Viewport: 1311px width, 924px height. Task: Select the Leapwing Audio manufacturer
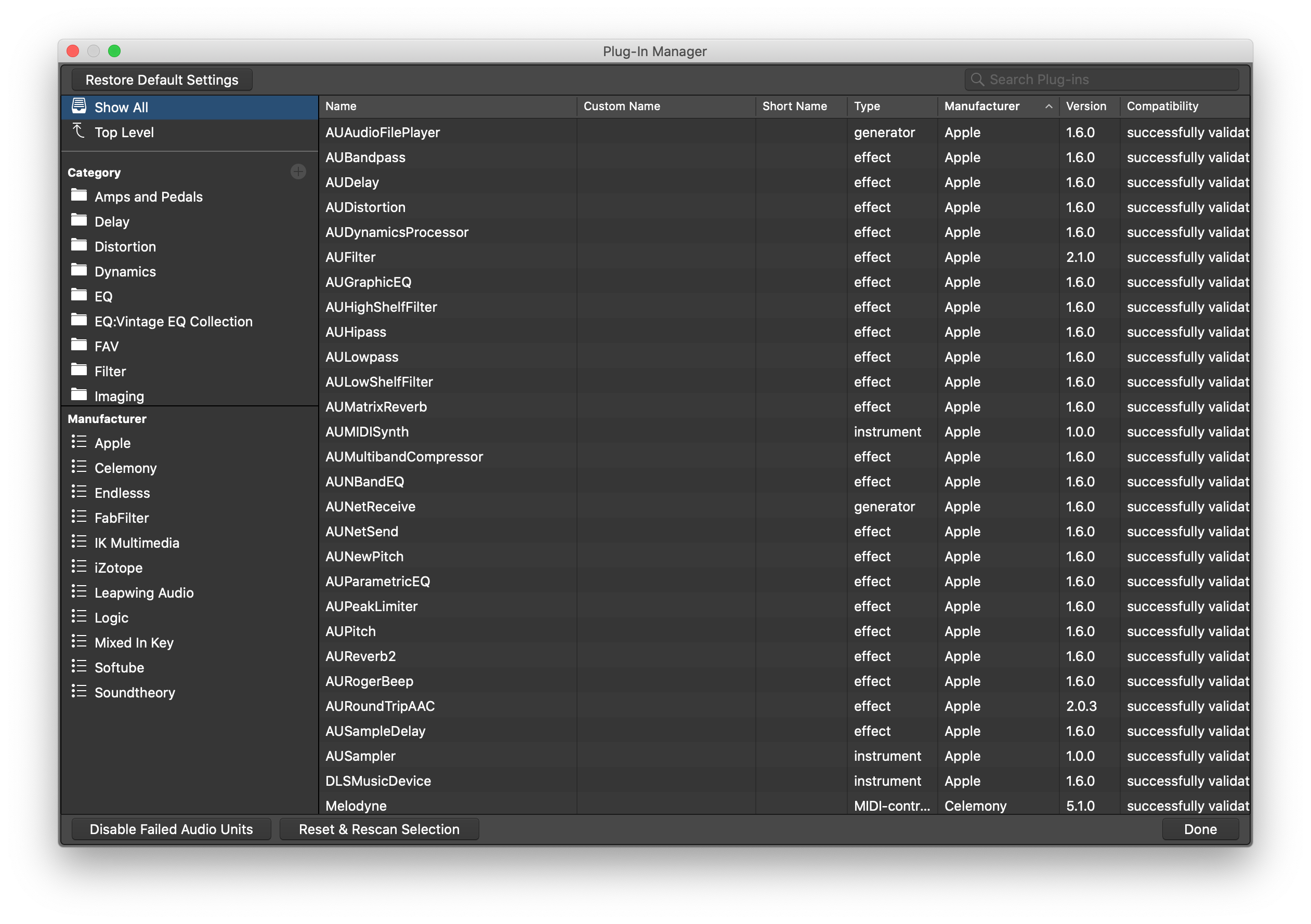point(144,592)
